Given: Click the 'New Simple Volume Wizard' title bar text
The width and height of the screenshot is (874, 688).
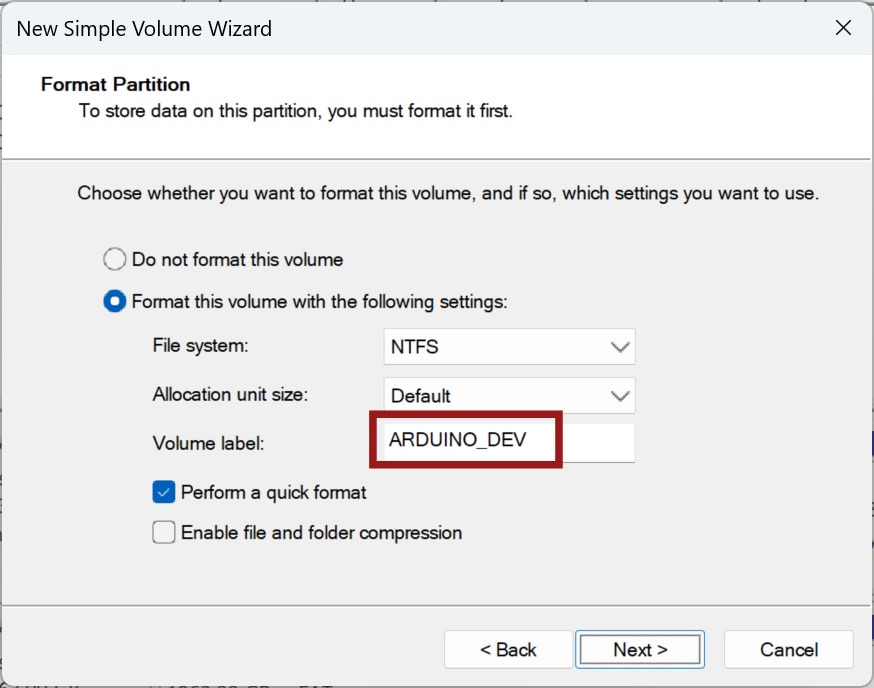Looking at the screenshot, I should click(x=144, y=28).
